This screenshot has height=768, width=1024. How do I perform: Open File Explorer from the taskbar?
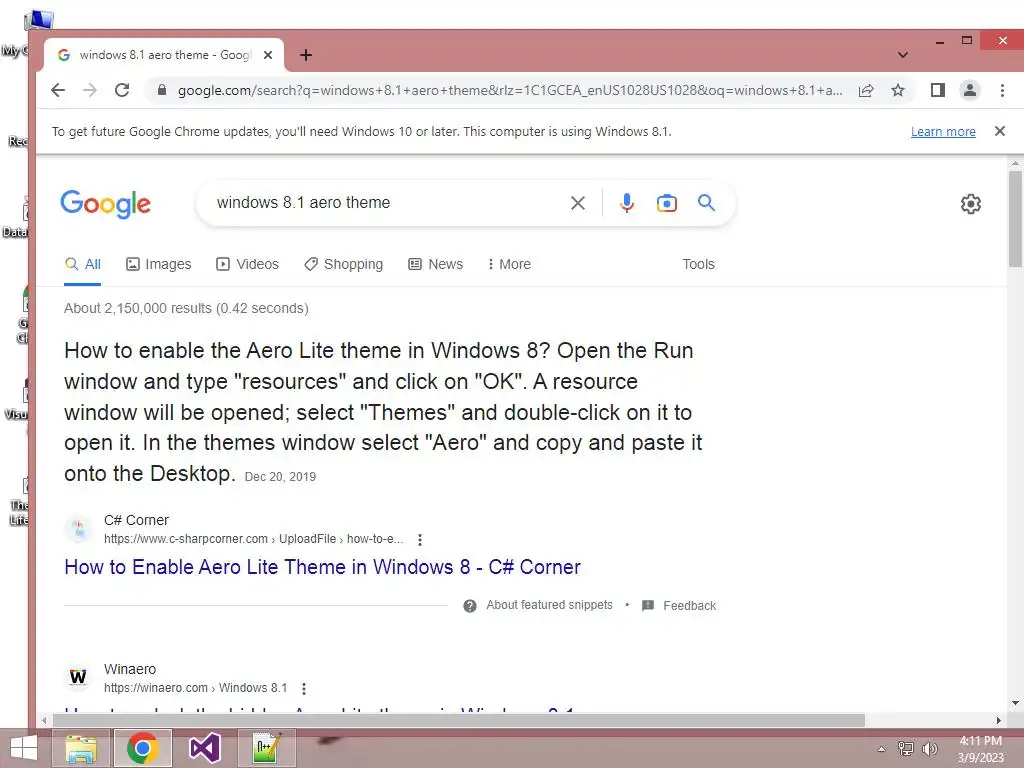tap(81, 748)
